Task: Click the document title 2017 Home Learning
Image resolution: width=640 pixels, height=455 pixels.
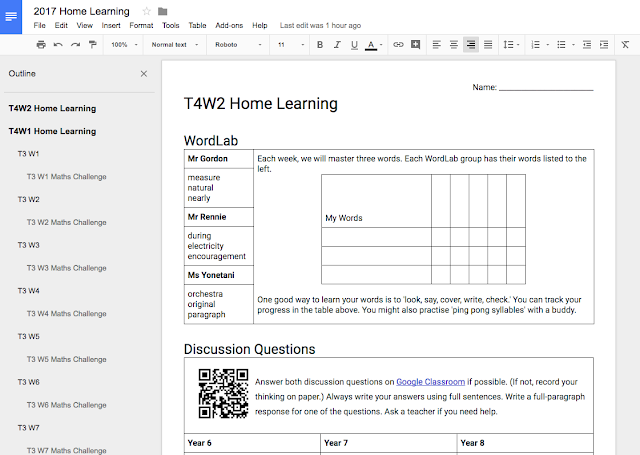Action: tap(81, 11)
